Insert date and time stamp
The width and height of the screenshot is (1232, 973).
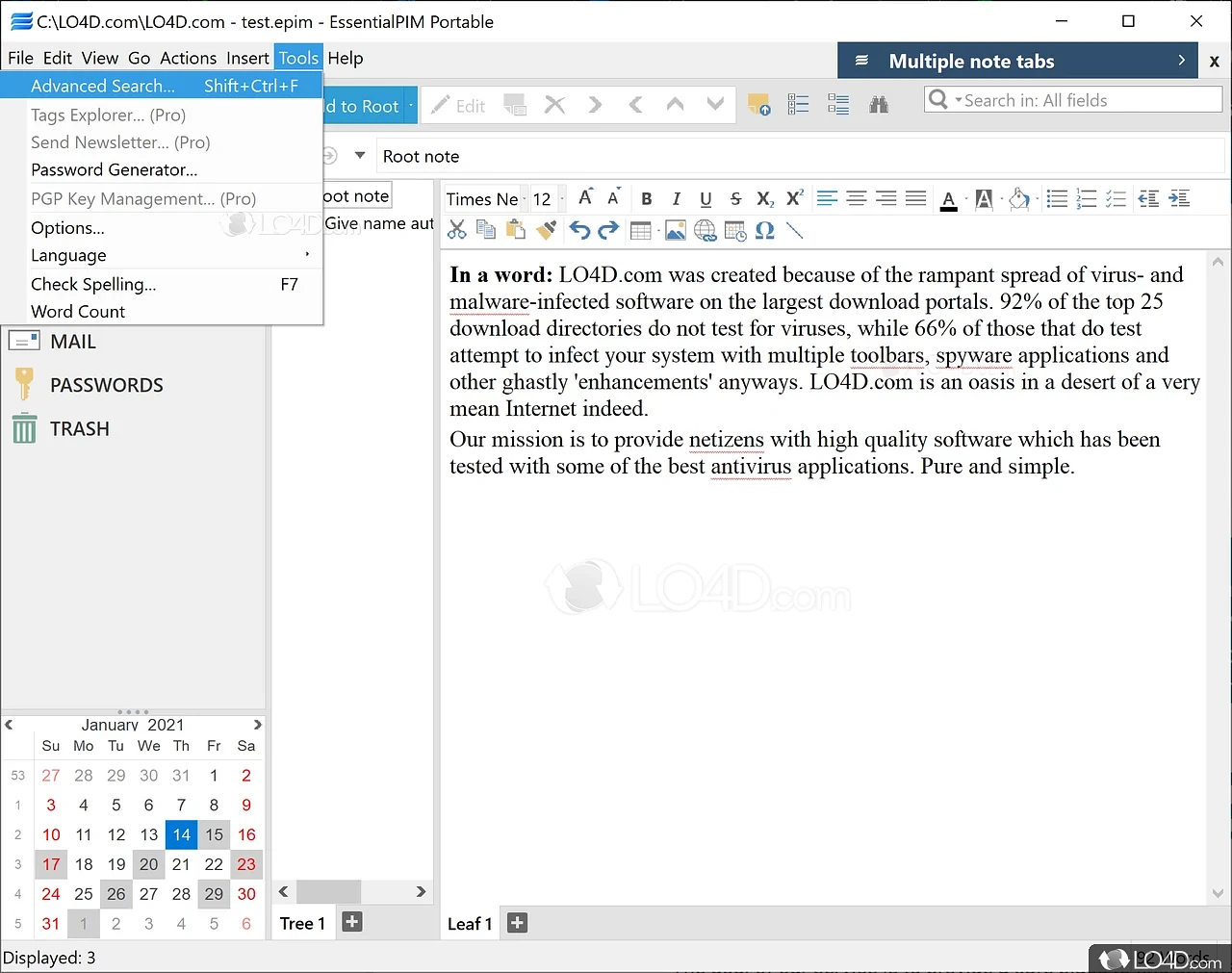tap(735, 230)
